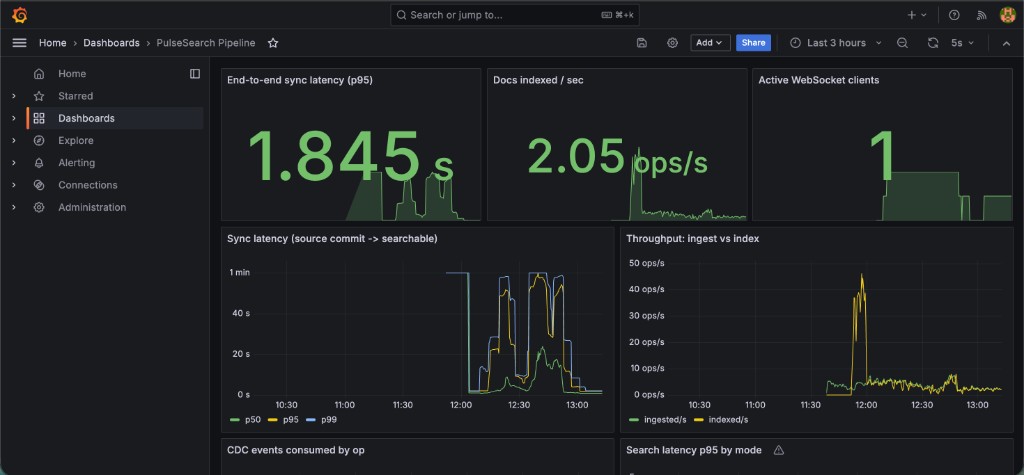Open Administration in sidebar
Image resolution: width=1024 pixels, height=475 pixels.
click(x=92, y=207)
